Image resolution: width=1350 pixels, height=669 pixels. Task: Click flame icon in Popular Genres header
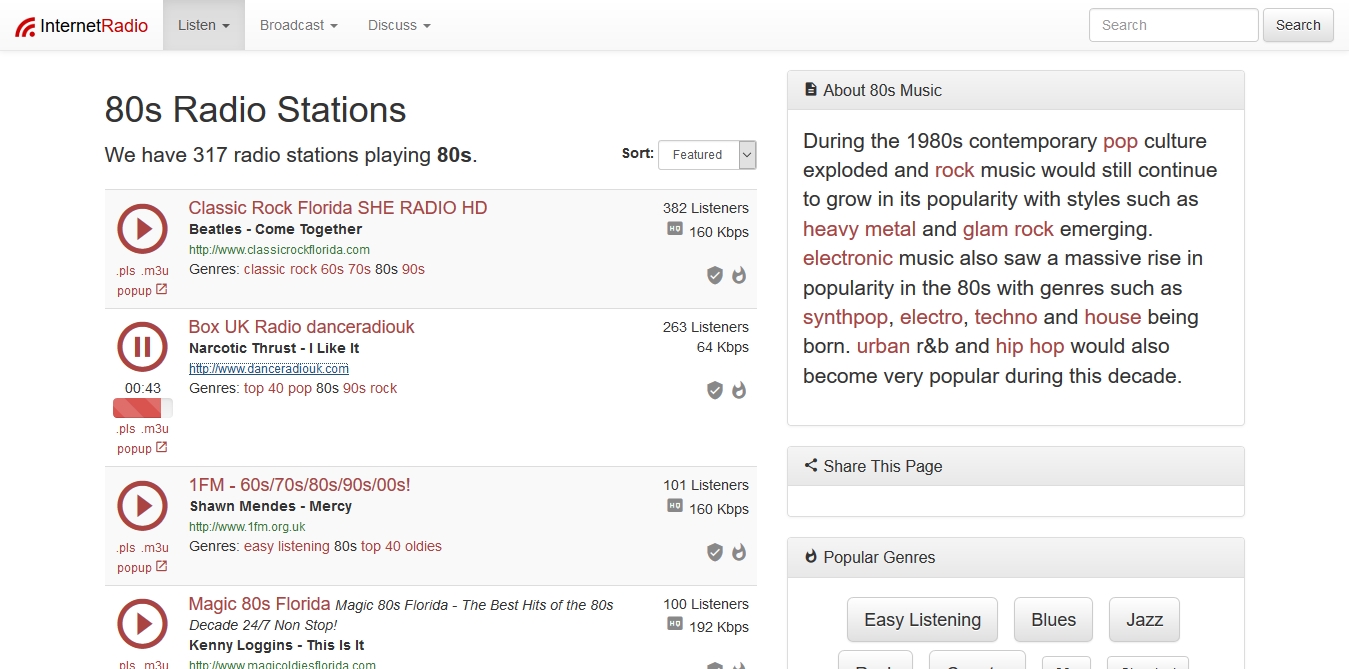tap(811, 557)
